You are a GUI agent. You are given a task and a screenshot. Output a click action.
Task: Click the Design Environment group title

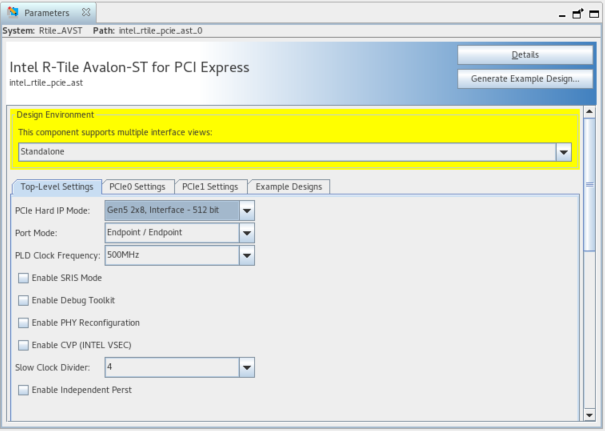click(x=55, y=115)
